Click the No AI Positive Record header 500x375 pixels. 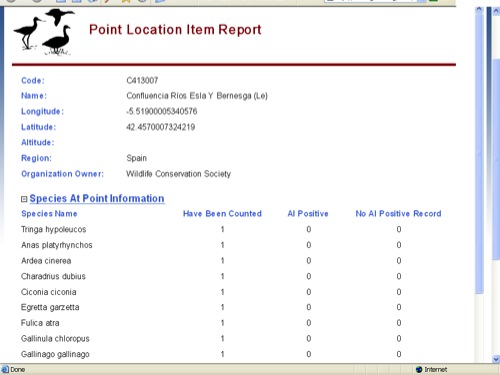398,214
